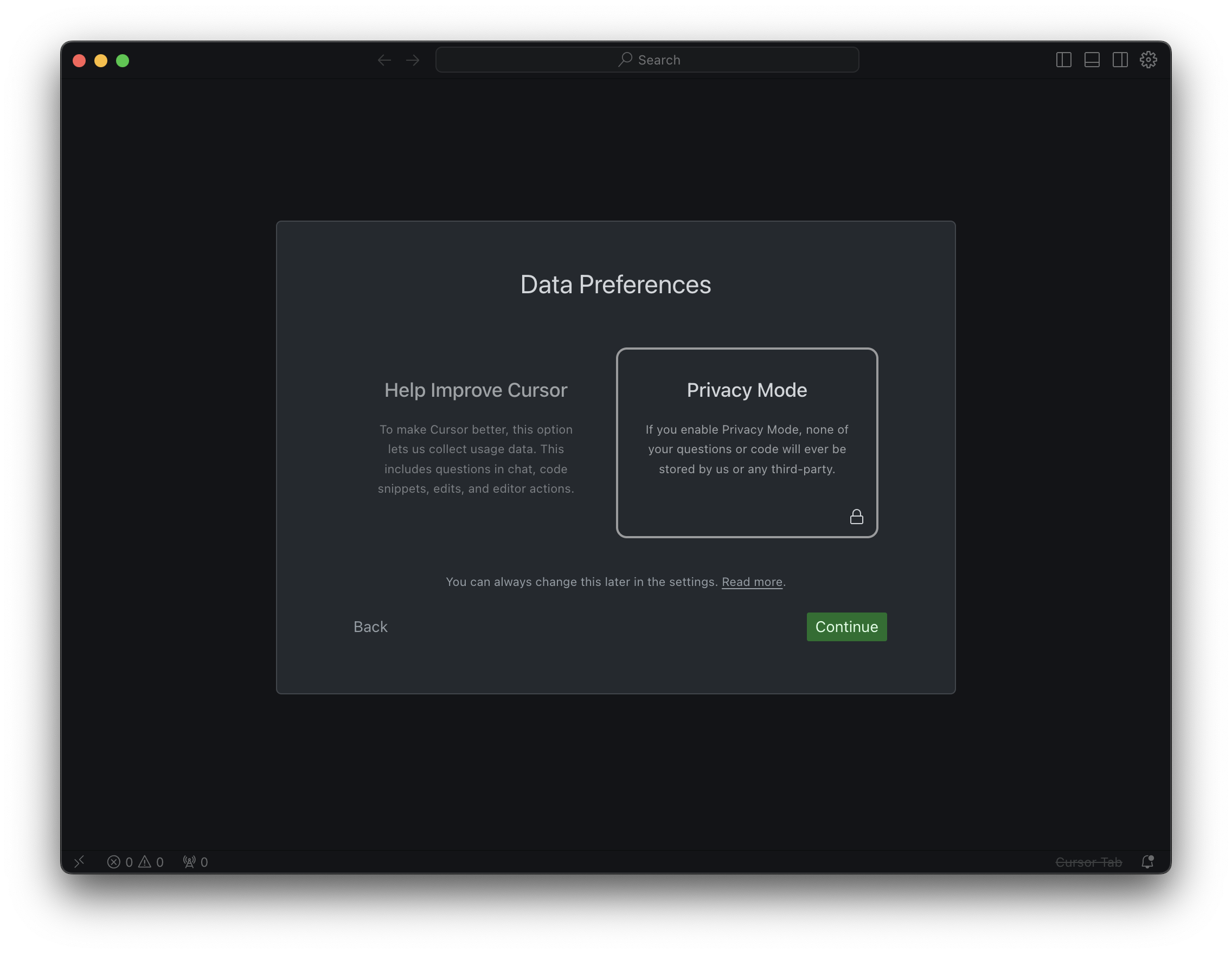Click the lock icon in Privacy Mode card
The image size is (1232, 954).
[856, 517]
